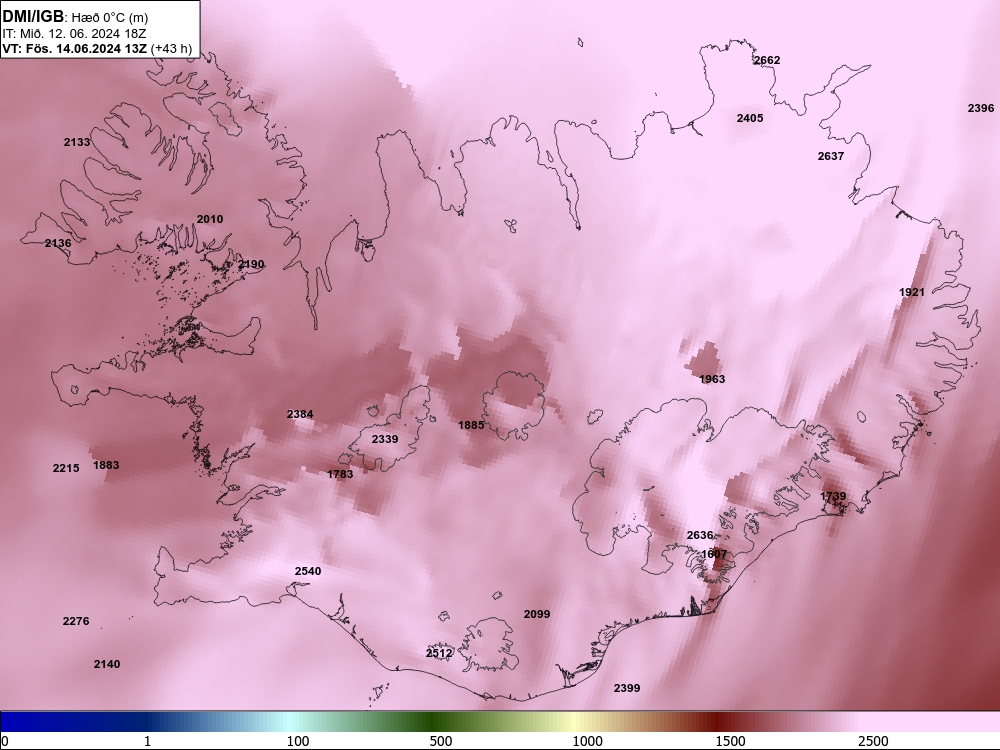The height and width of the screenshot is (750, 1000).
Task: Click the value 2540 on the map
Action: [308, 571]
